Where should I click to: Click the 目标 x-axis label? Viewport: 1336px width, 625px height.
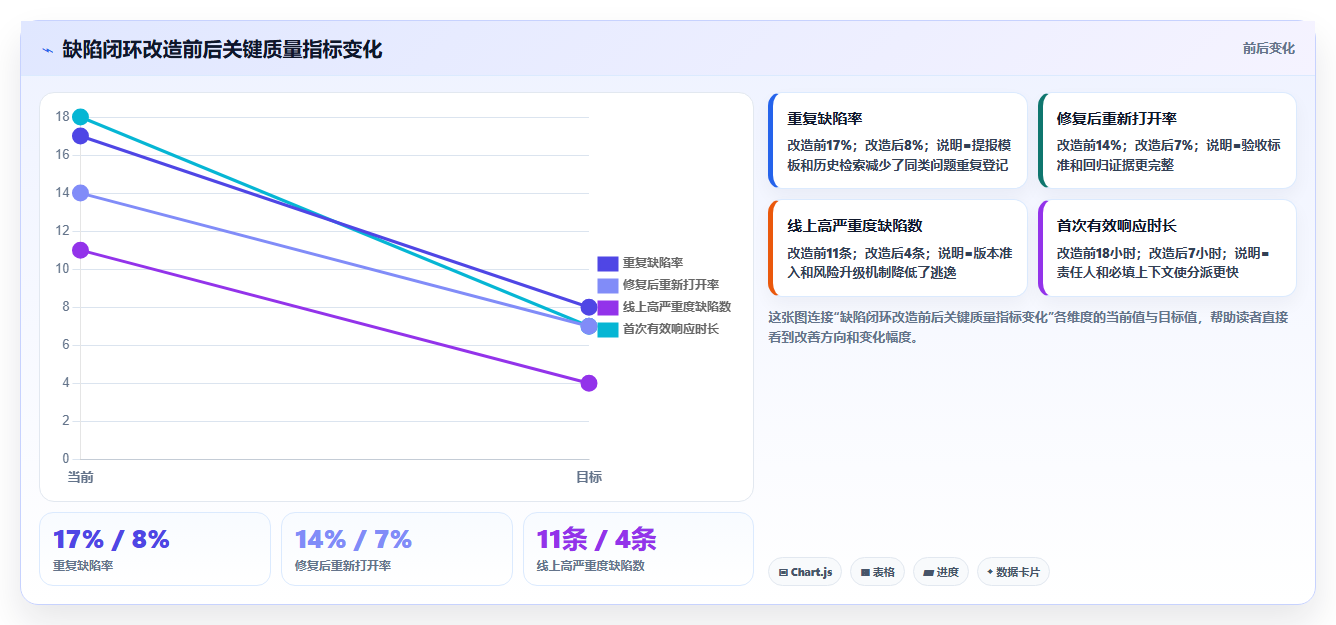[589, 477]
